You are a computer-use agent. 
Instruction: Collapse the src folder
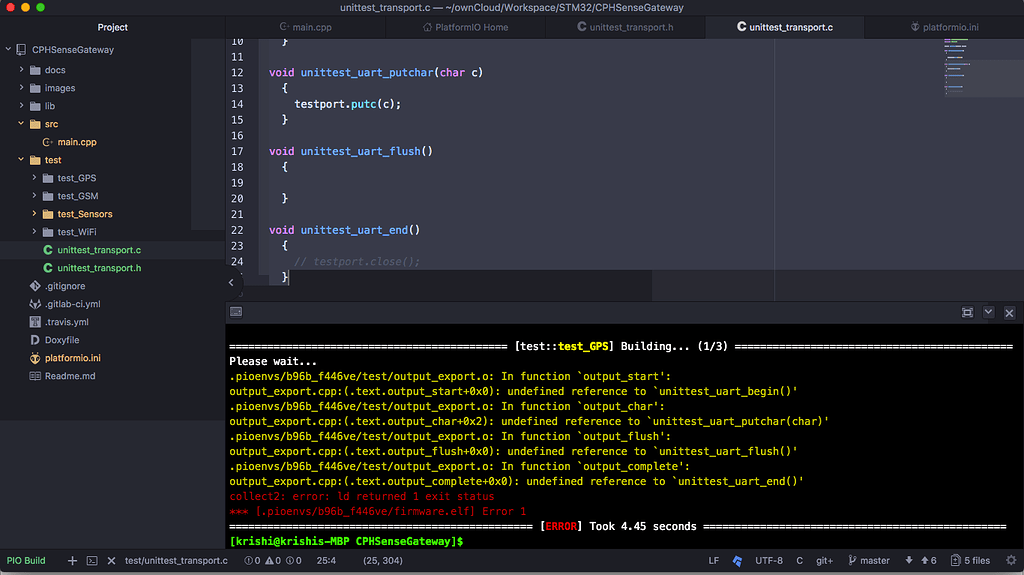click(22, 123)
